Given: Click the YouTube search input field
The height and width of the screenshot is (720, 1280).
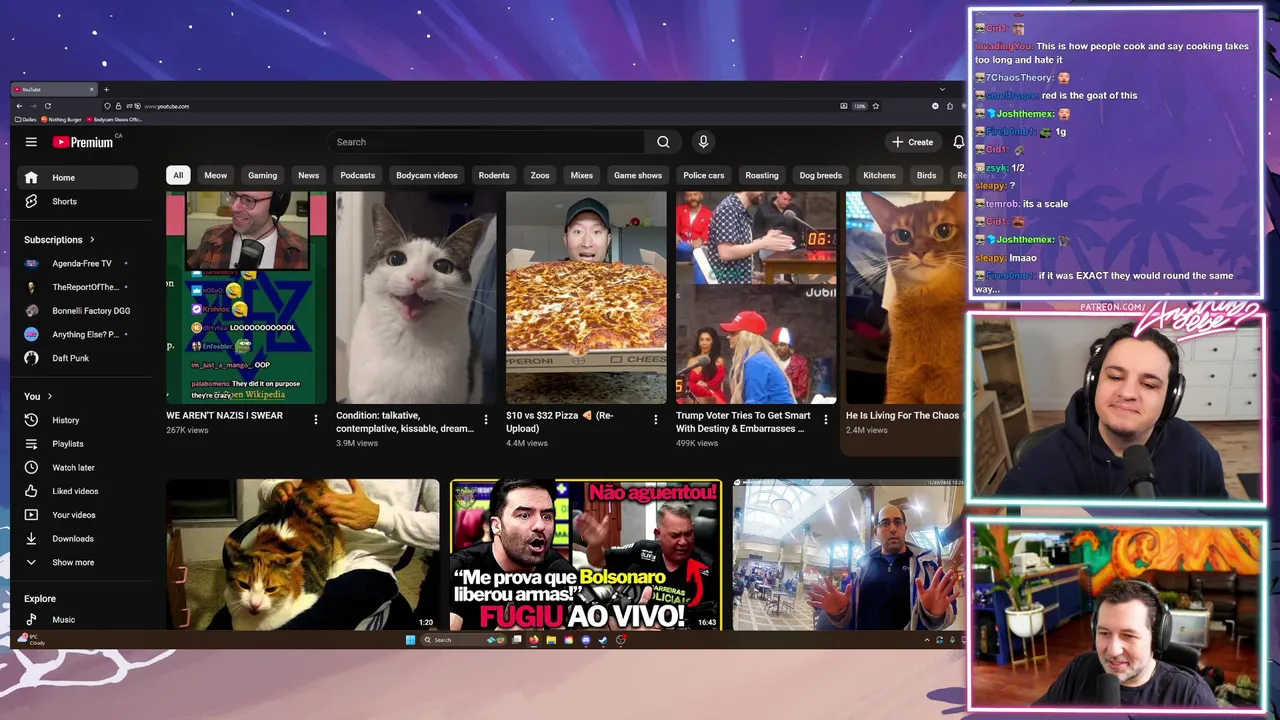Looking at the screenshot, I should [487, 142].
